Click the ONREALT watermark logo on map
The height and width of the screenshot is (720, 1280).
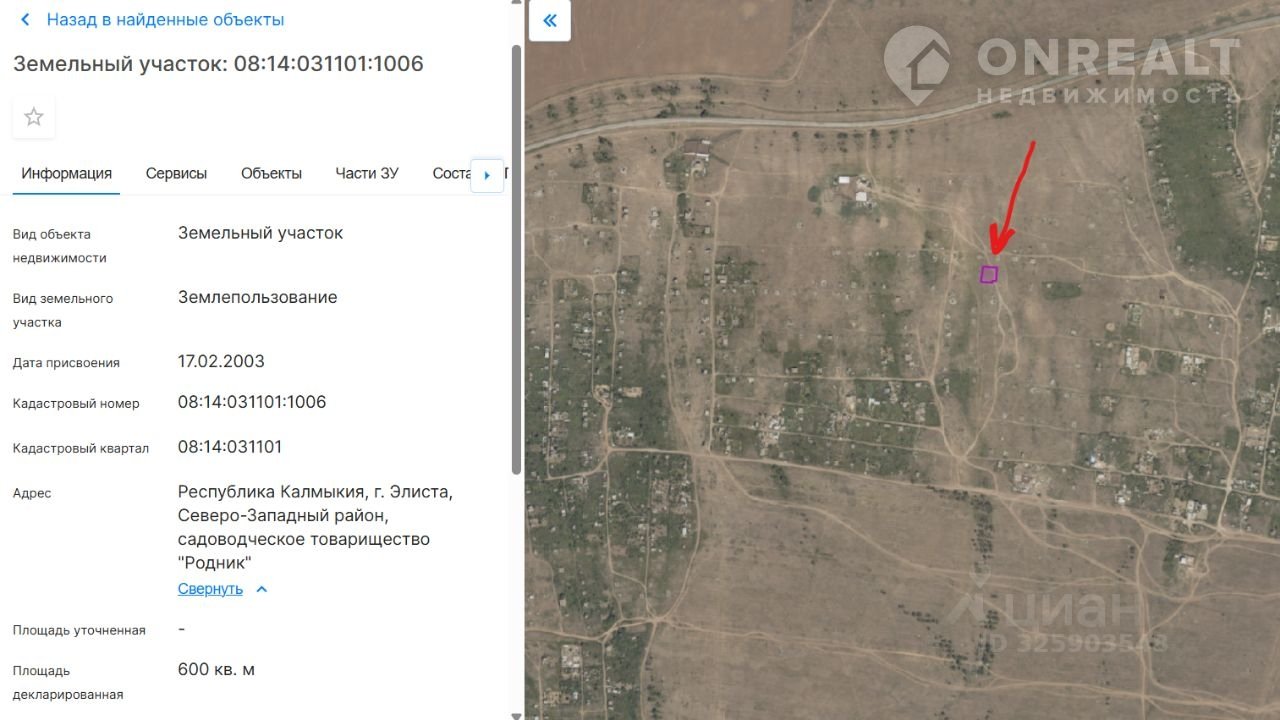(1062, 64)
